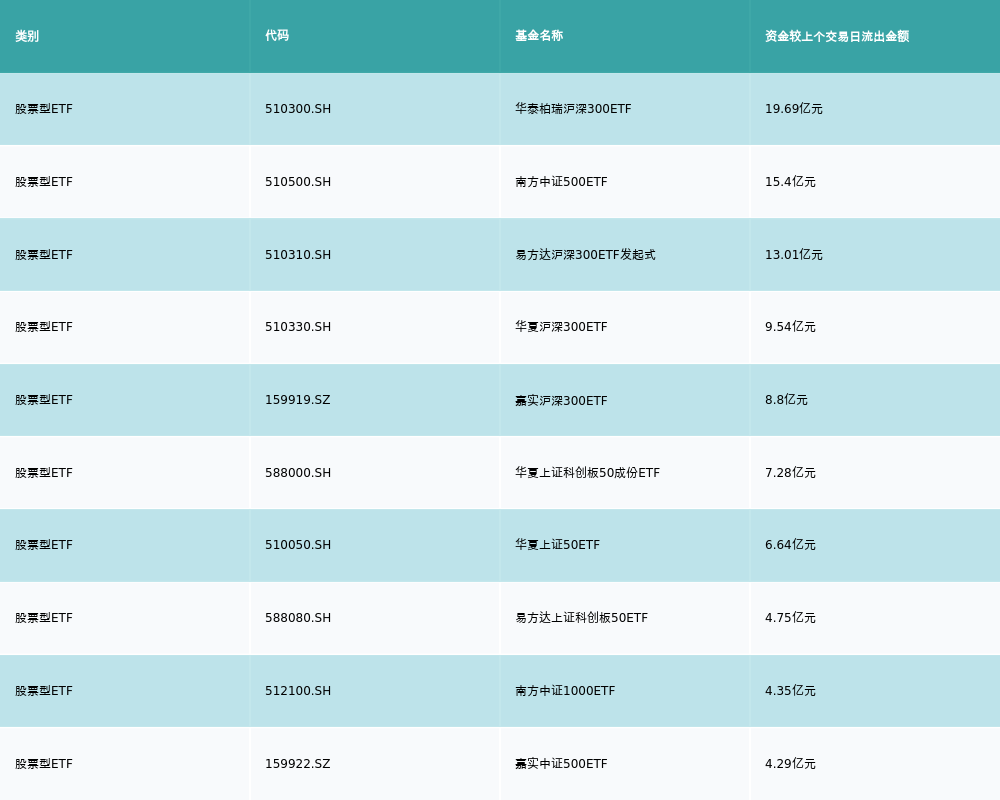Click the 南方中证1000ETF fund name
The height and width of the screenshot is (800, 1000).
tap(565, 691)
